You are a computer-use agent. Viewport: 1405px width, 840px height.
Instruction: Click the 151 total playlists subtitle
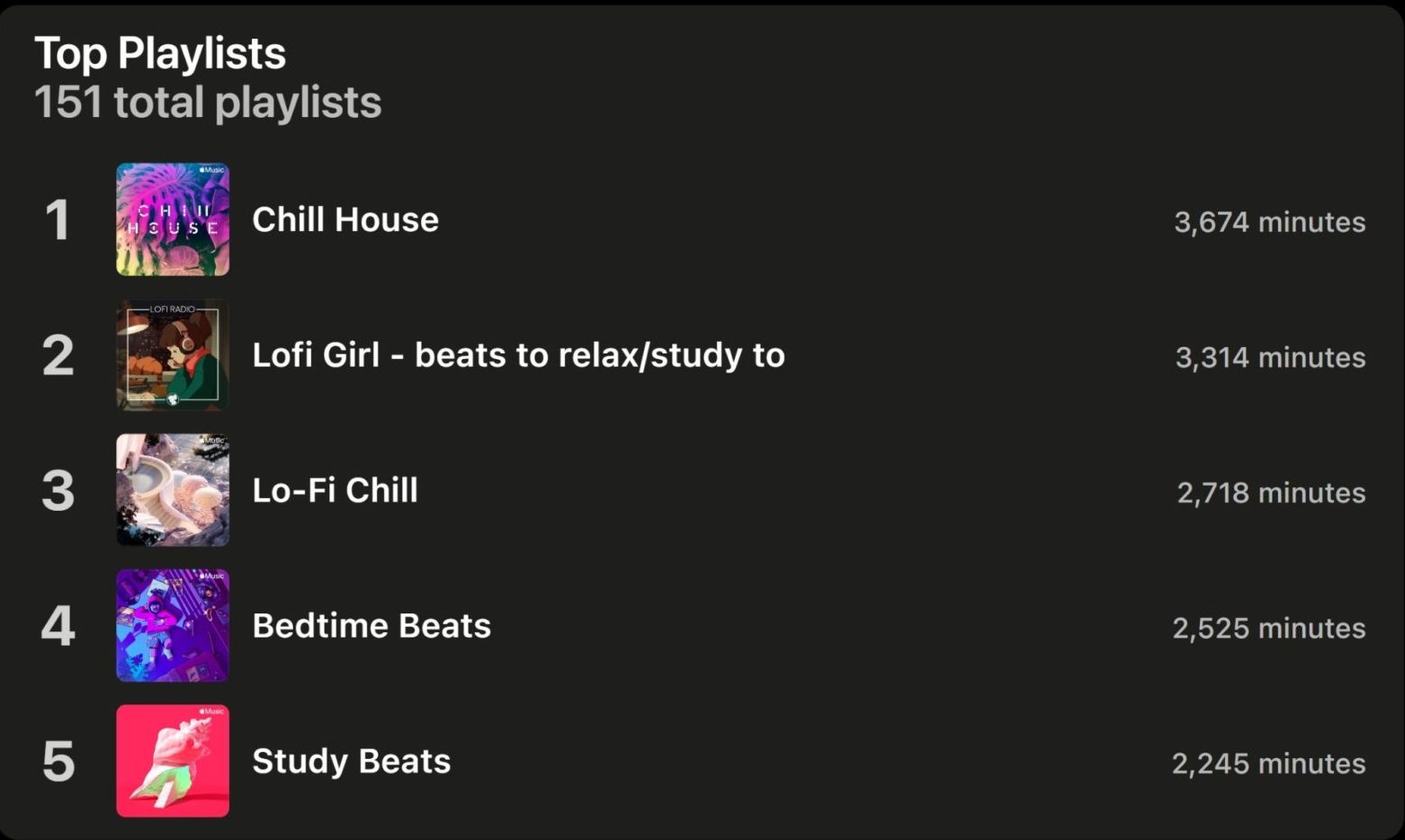[208, 103]
